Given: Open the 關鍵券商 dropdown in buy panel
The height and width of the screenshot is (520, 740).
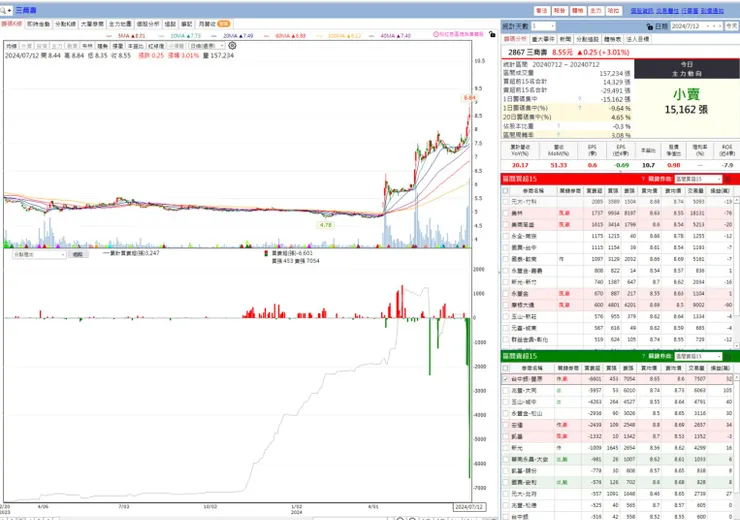Looking at the screenshot, I should coord(698,179).
